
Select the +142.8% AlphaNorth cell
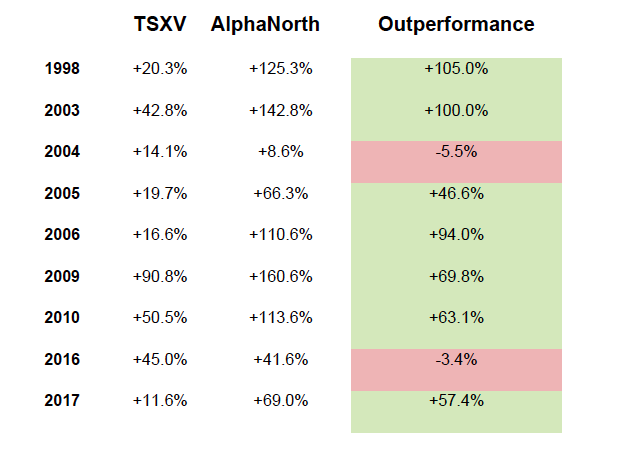coord(281,111)
